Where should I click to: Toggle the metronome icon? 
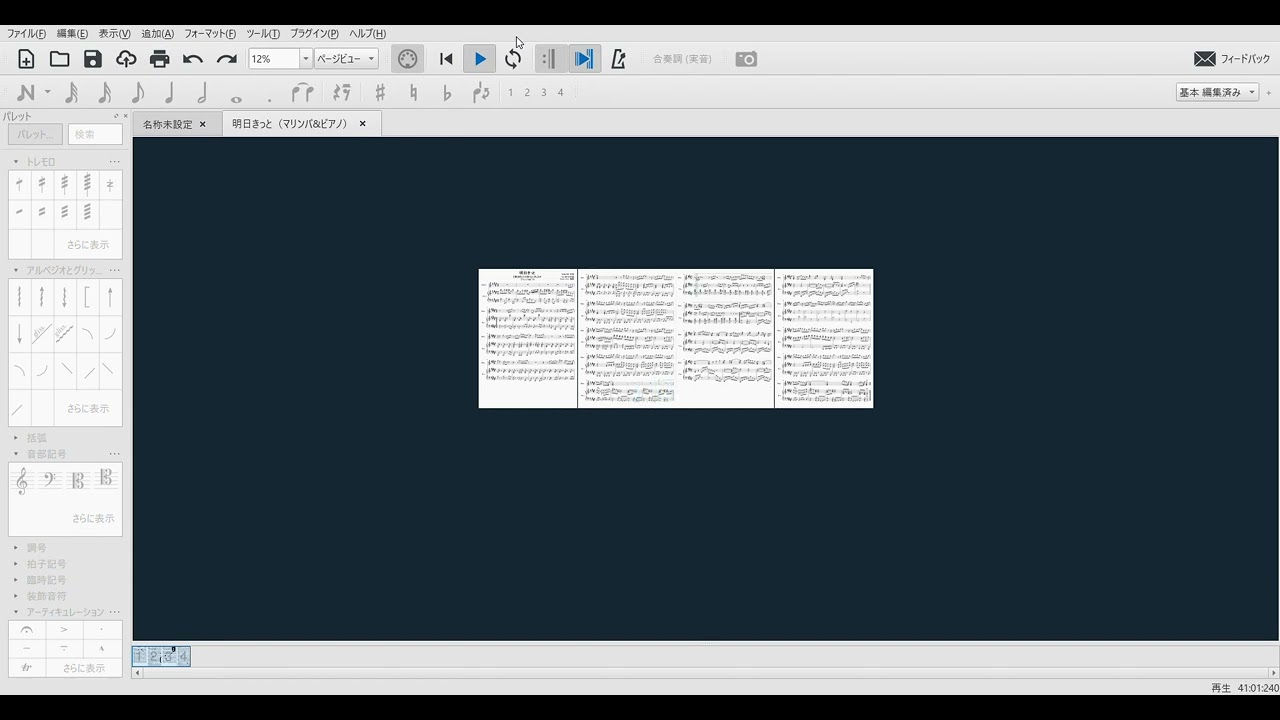[x=618, y=59]
